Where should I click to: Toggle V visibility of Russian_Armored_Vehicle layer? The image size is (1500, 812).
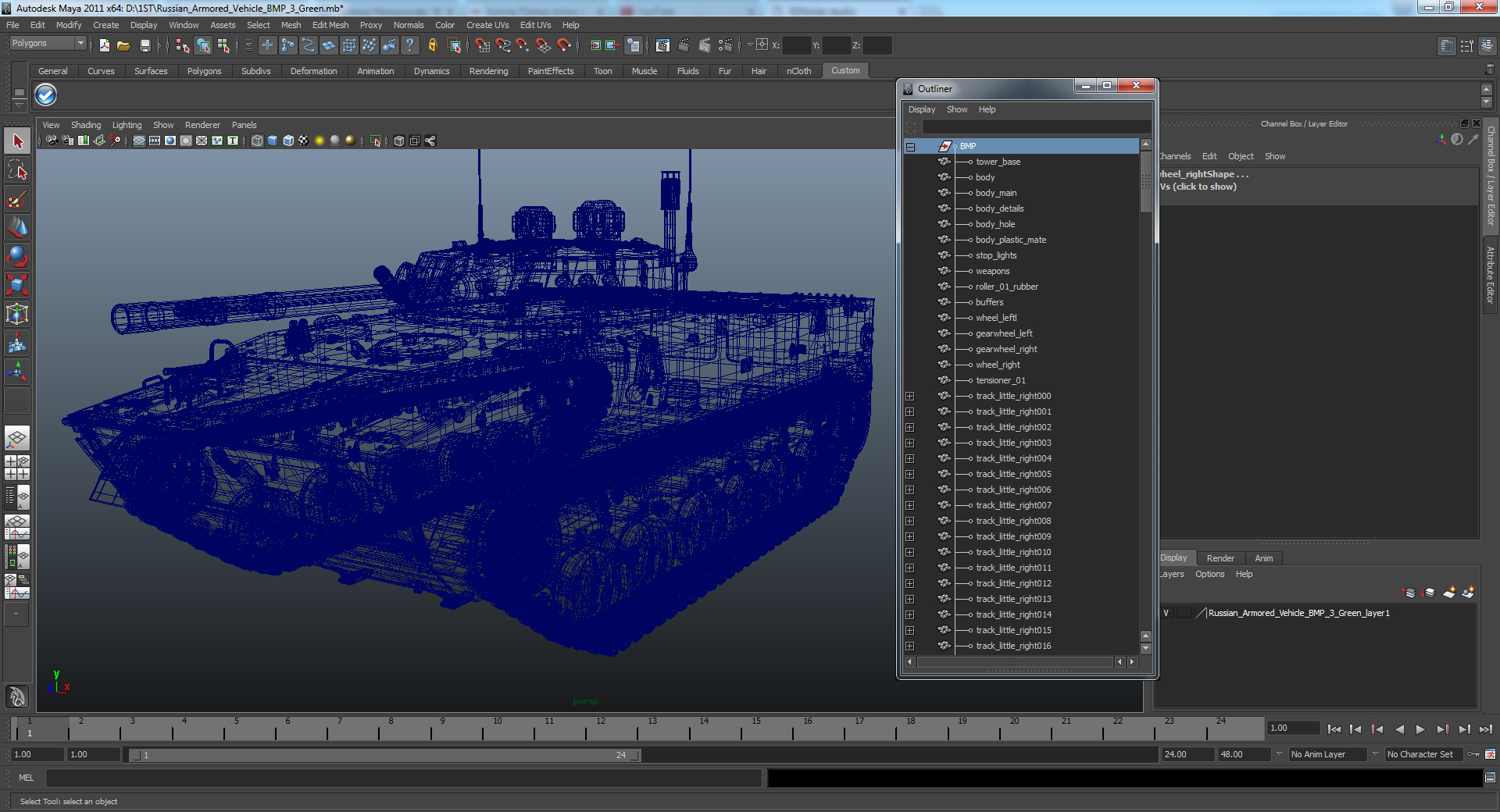point(1166,613)
